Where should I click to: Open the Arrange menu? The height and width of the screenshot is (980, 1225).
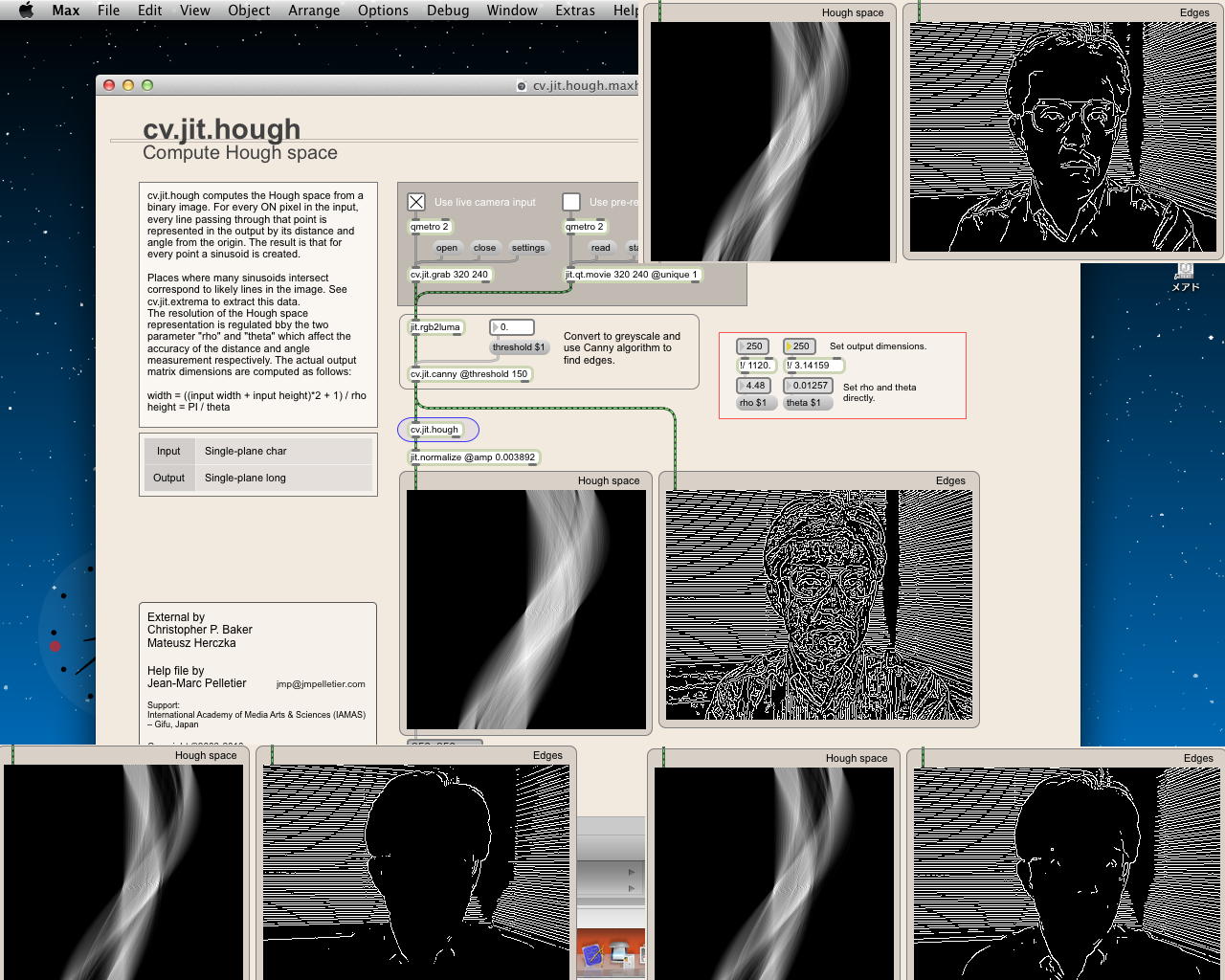[x=314, y=11]
